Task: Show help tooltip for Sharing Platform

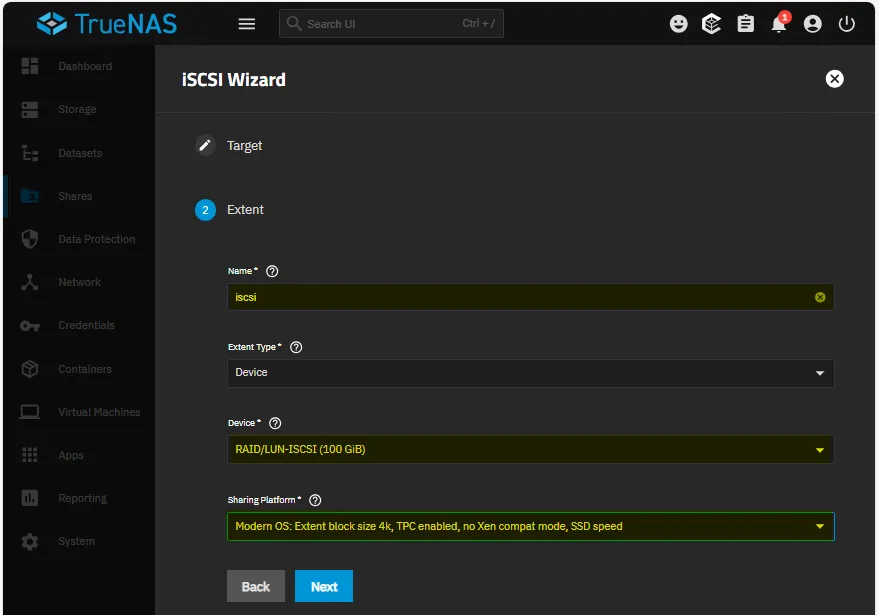Action: [x=315, y=500]
